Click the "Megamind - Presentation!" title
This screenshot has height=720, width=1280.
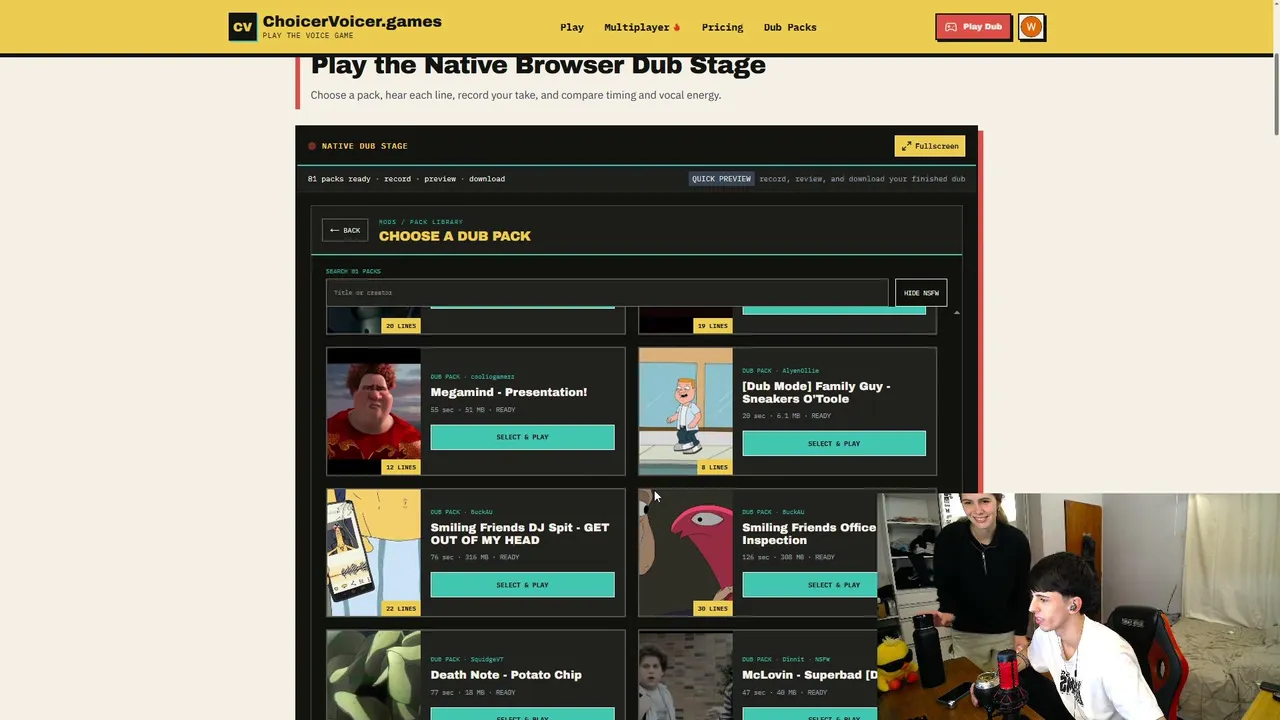pos(509,392)
